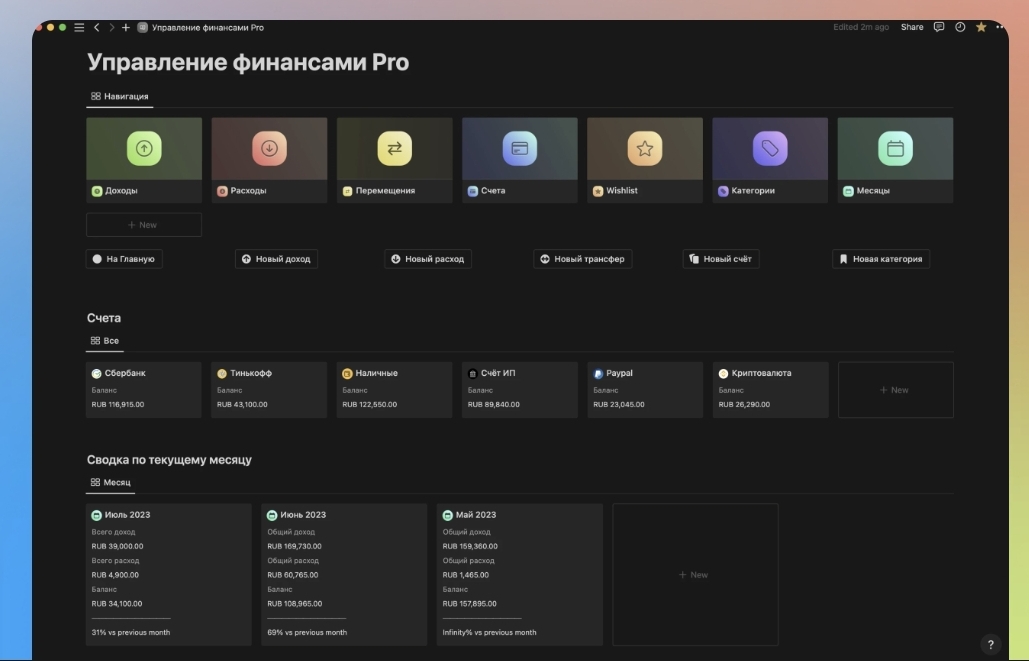Screen dimensions: 1029x661
Task: Open the Перемещения transfer arrows card
Action: click(x=394, y=148)
